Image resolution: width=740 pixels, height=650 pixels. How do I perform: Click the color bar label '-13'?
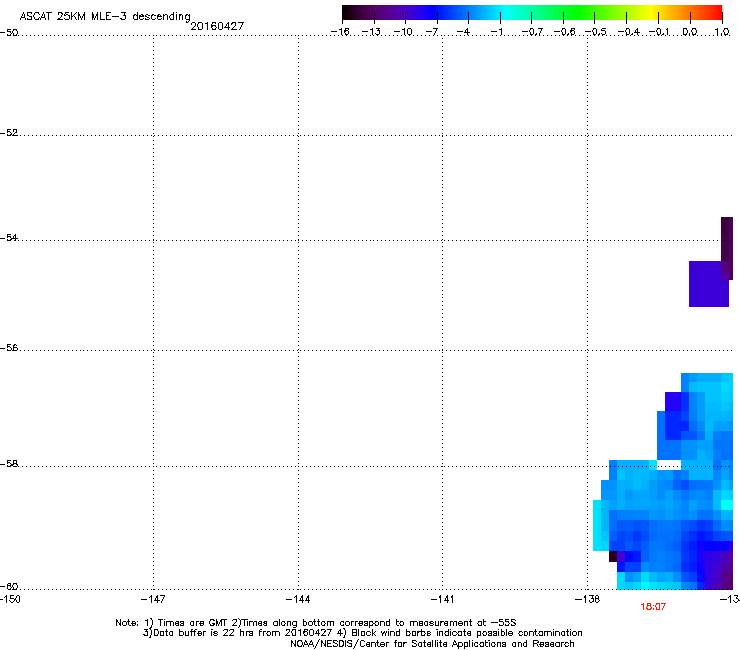click(x=371, y=32)
